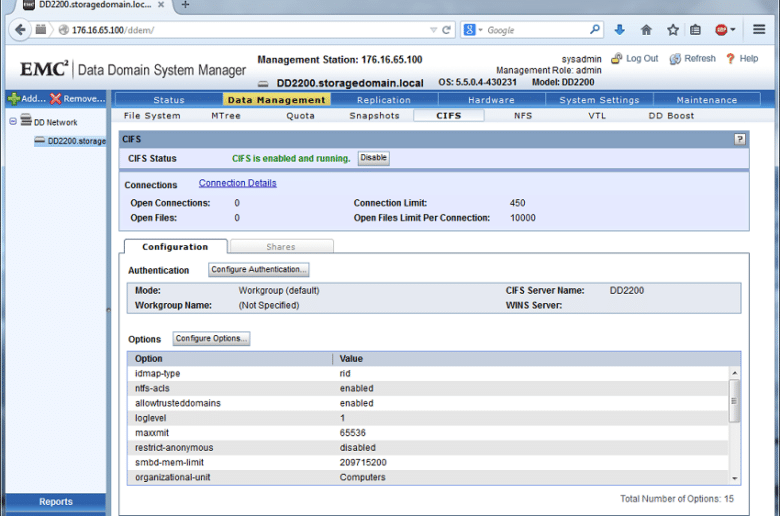780x516 pixels.
Task: Refresh the Data Domain view
Action: 692,59
